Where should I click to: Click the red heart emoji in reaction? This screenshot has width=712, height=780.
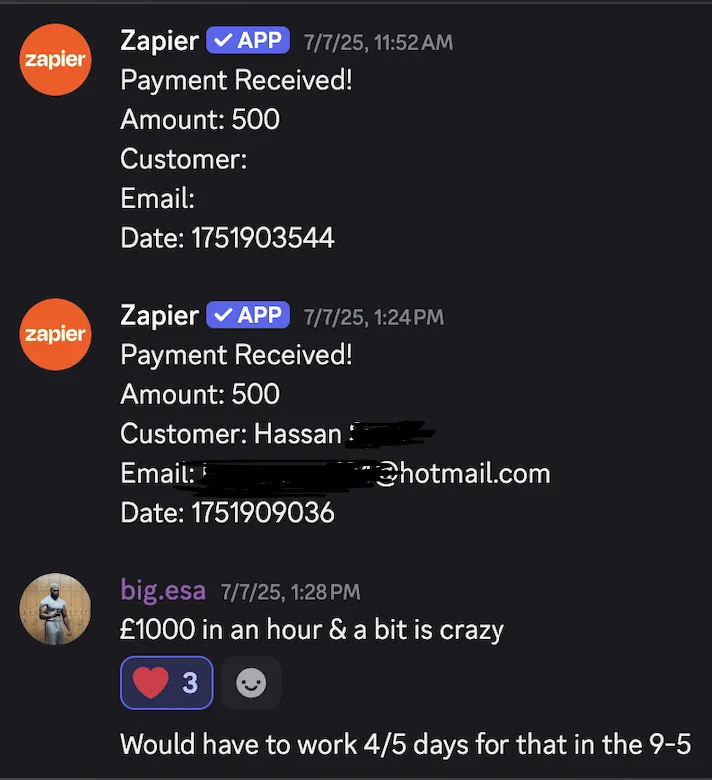pos(151,682)
